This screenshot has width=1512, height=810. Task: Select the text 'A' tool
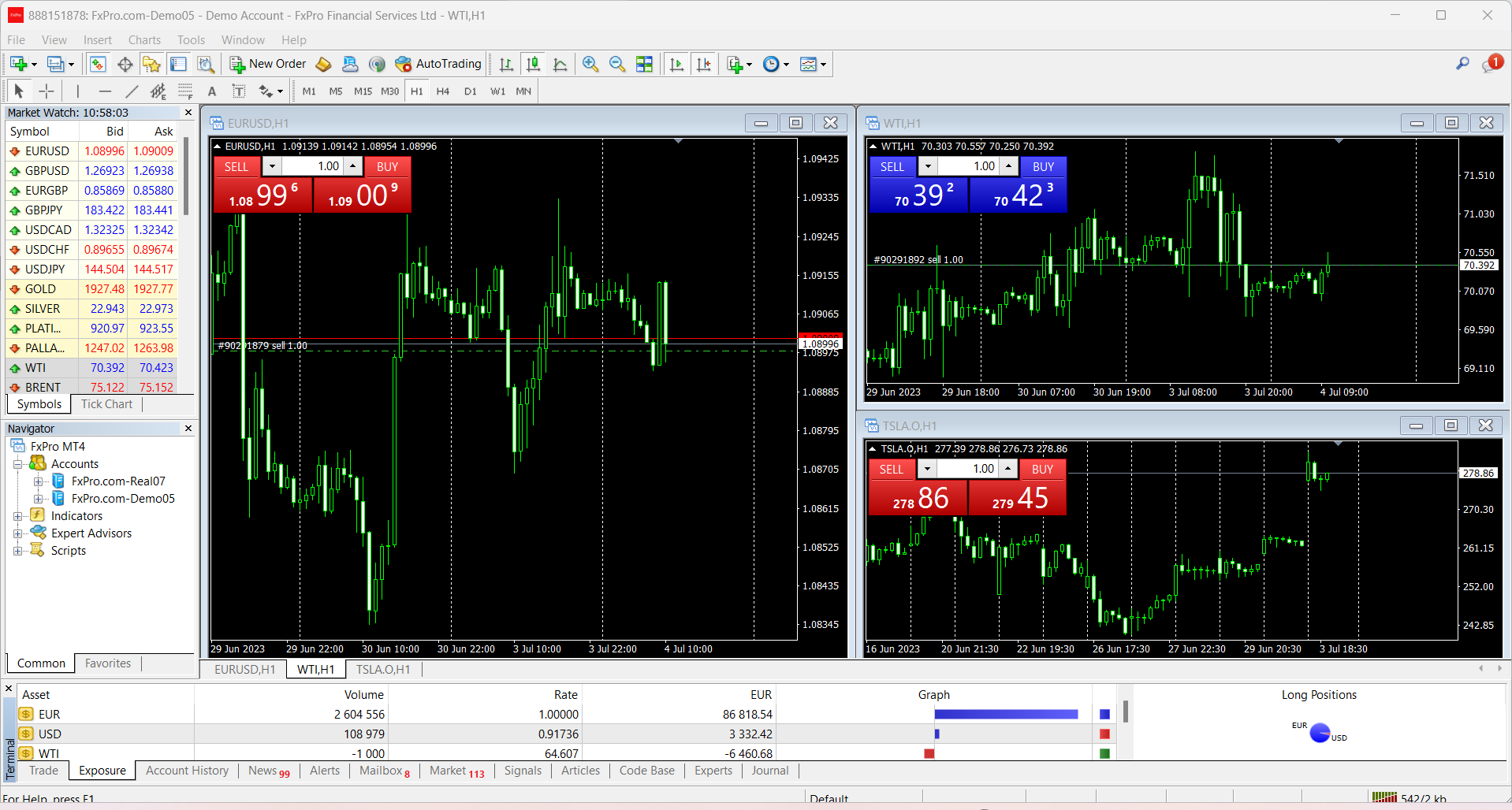point(212,91)
